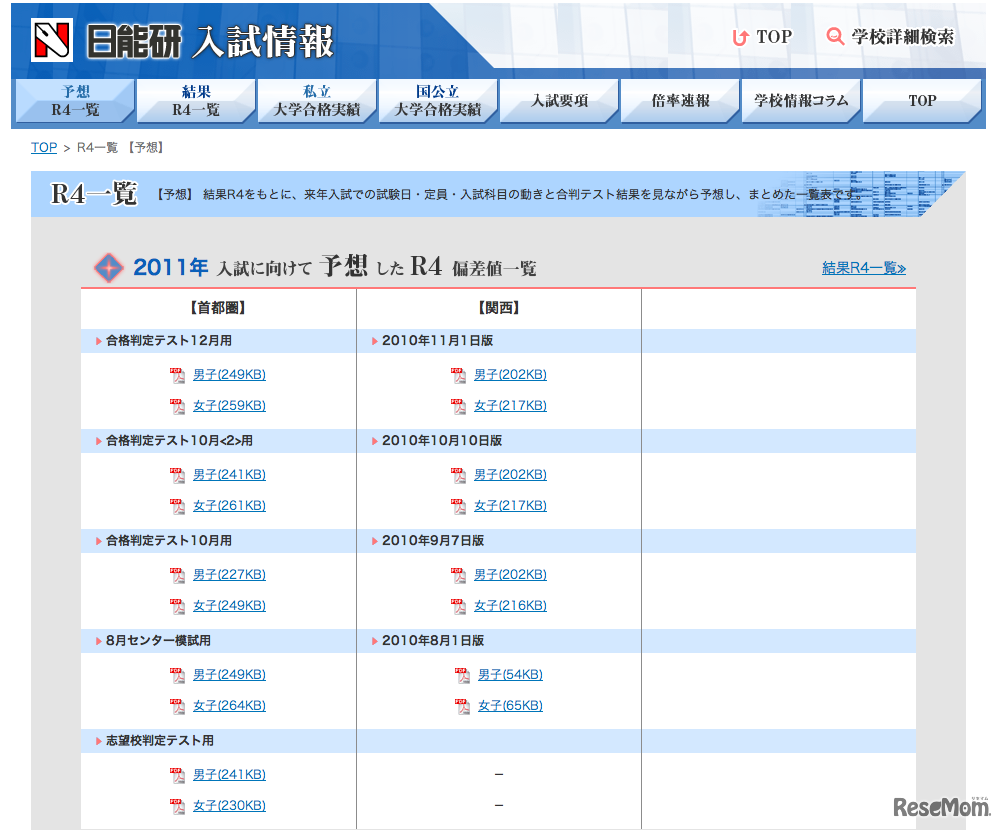Click the 日能研 入試情報 site title
1004x830 pixels.
(x=209, y=41)
